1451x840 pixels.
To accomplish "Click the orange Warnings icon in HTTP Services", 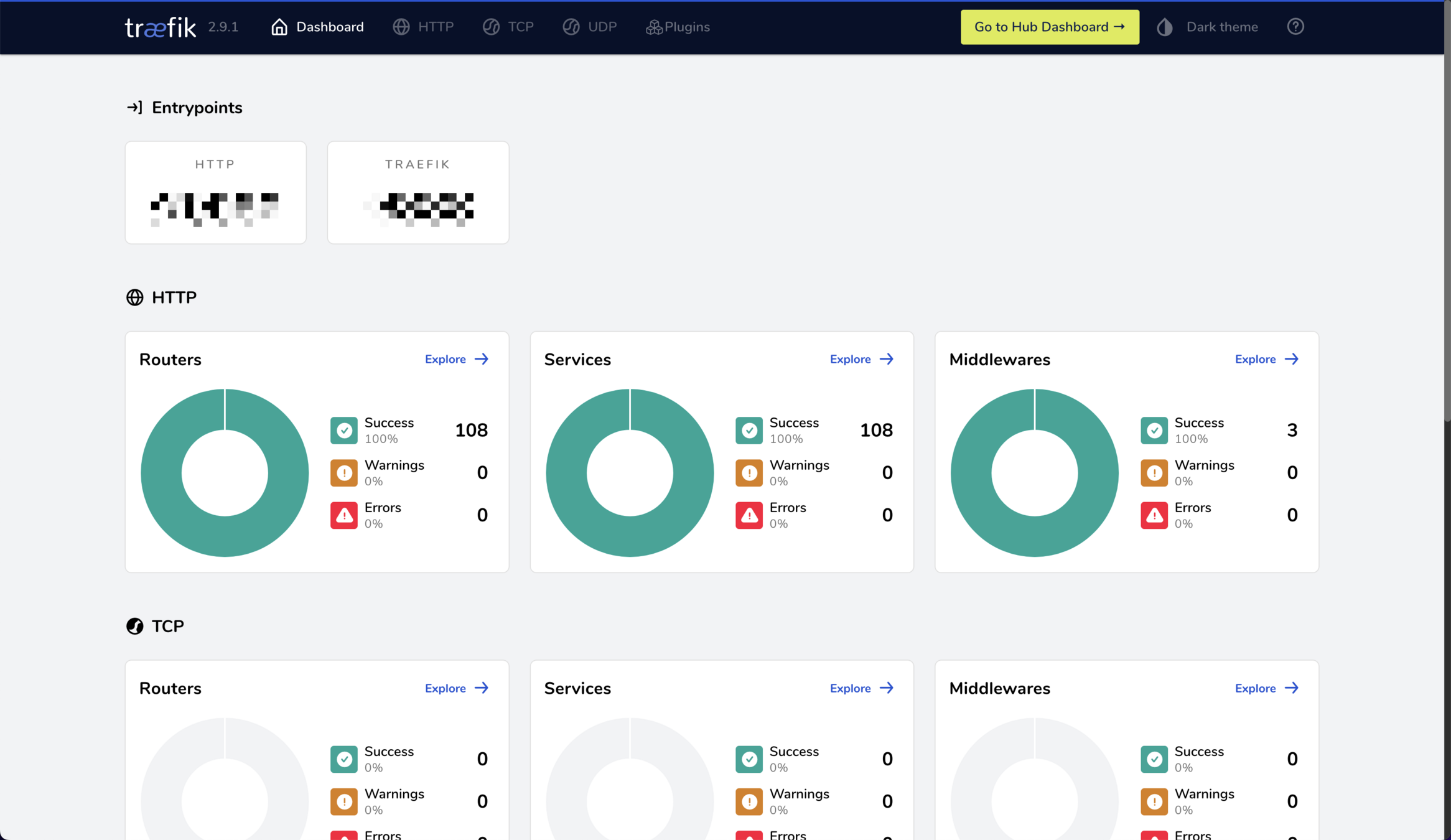I will pos(749,473).
